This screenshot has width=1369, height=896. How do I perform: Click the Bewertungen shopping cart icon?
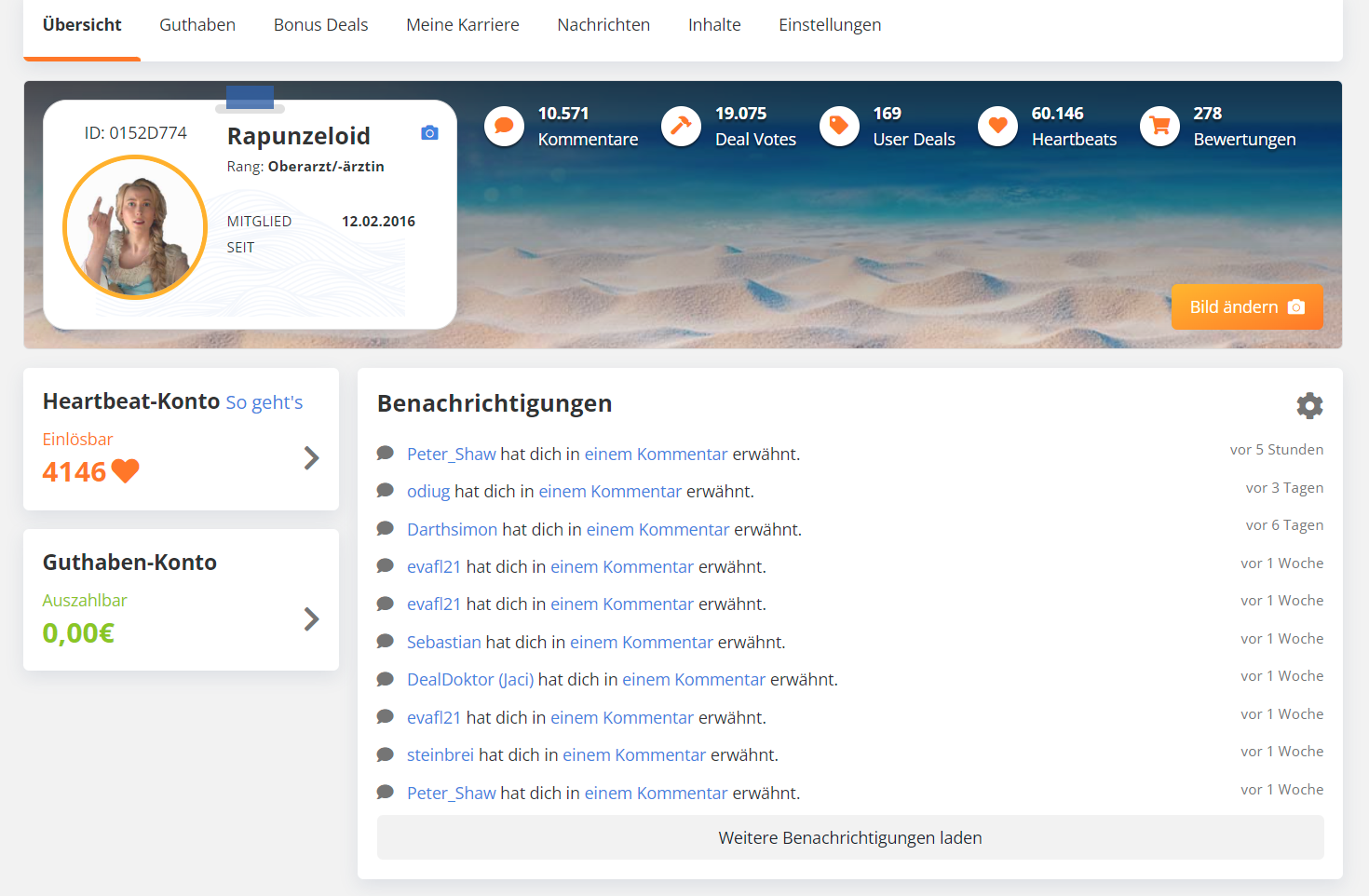tap(1159, 126)
